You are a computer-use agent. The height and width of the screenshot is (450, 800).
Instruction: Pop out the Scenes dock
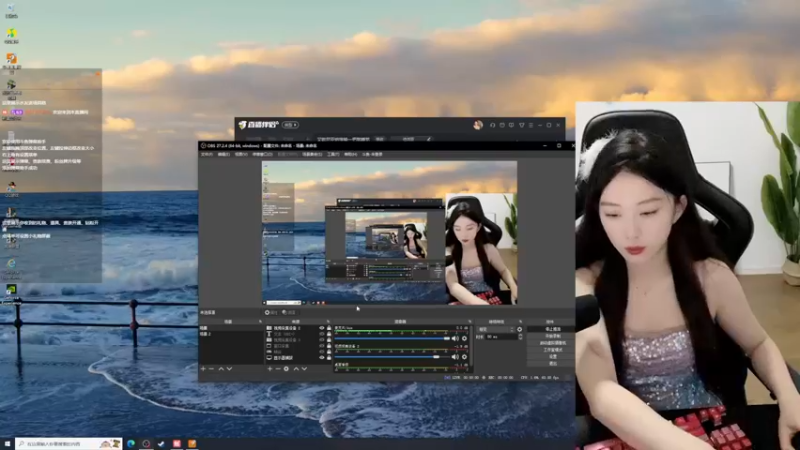pos(260,321)
